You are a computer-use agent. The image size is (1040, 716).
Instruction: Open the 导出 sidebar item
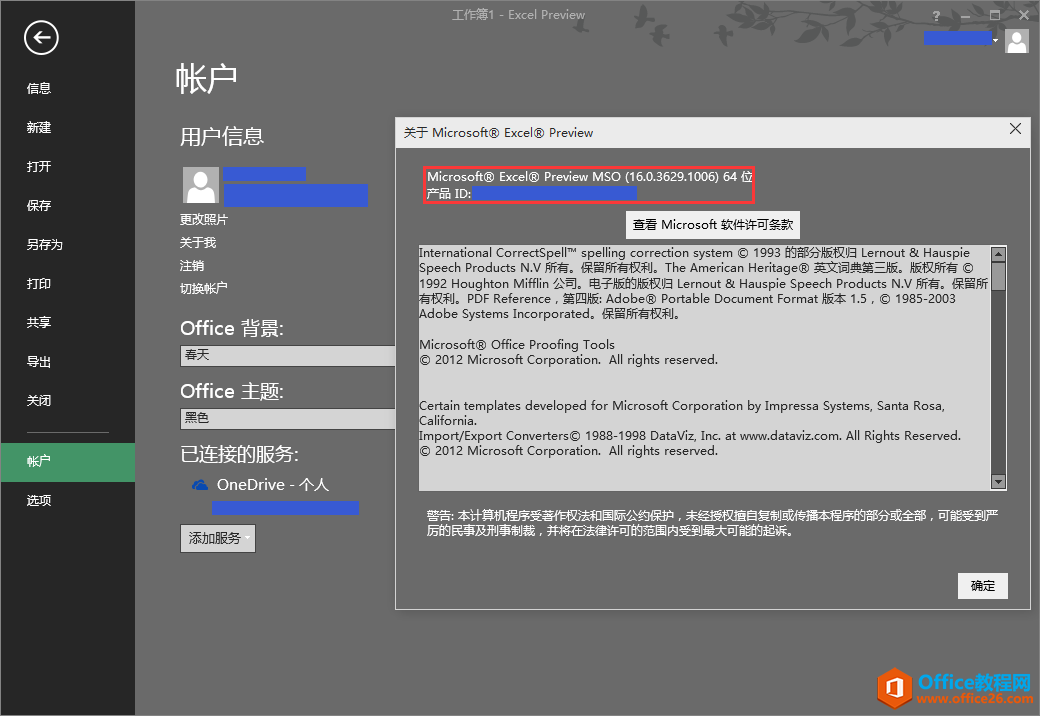coord(38,361)
